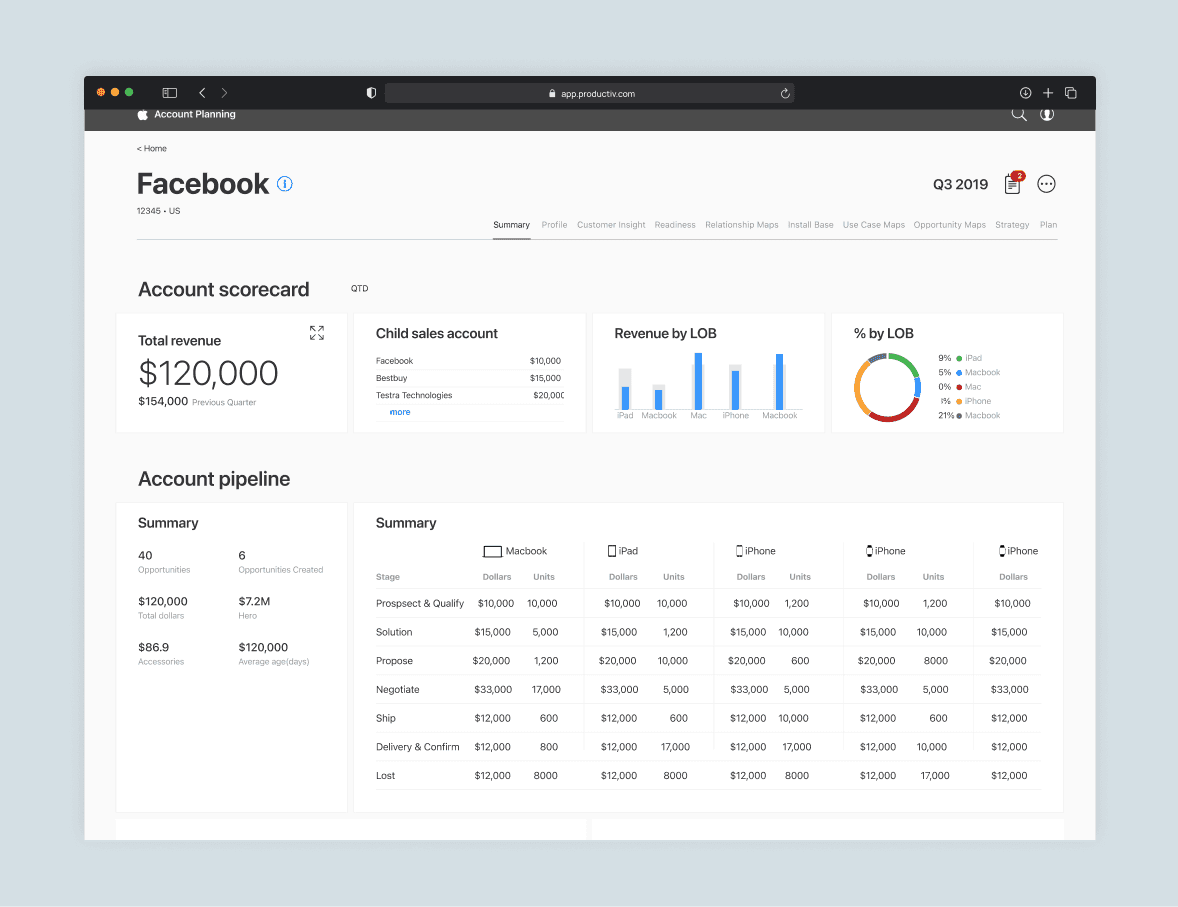Open the Use Case Maps tab
The image size is (1178, 907).
(x=874, y=225)
